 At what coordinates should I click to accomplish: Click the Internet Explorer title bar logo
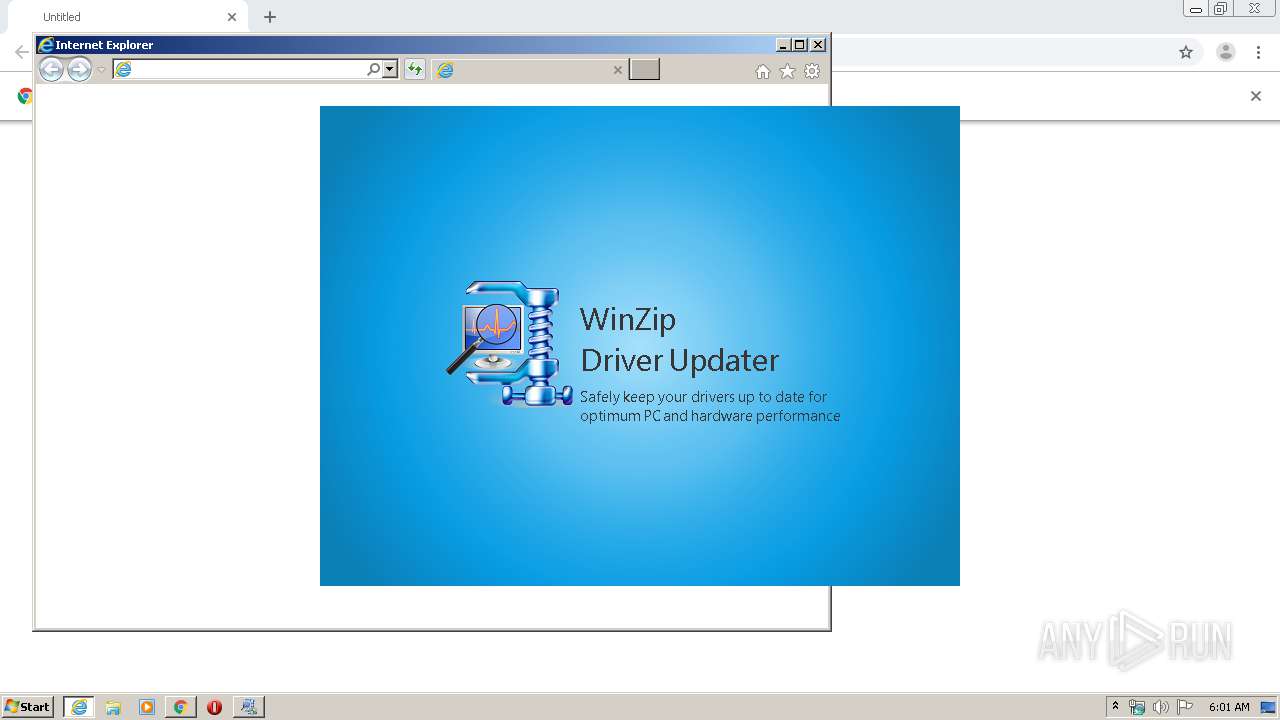click(x=45, y=44)
